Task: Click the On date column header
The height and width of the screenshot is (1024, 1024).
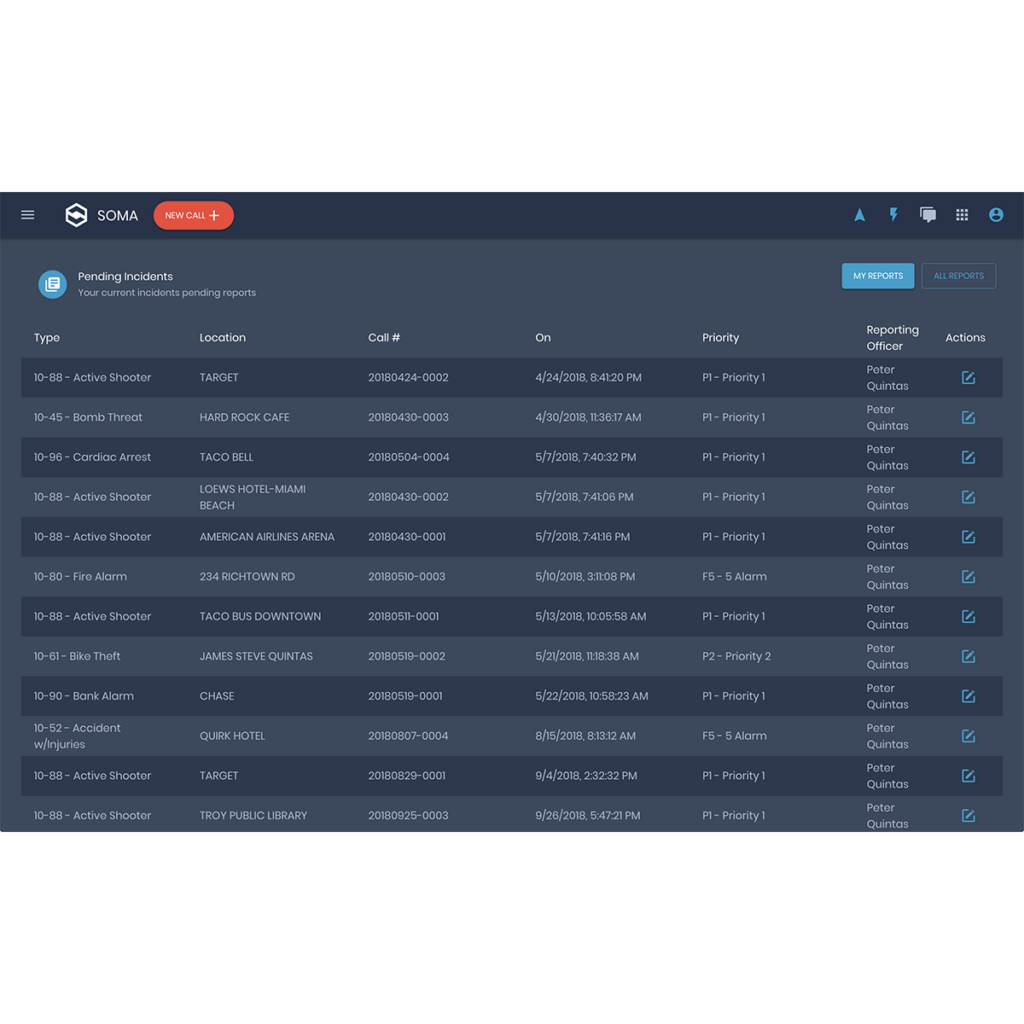Action: point(543,338)
